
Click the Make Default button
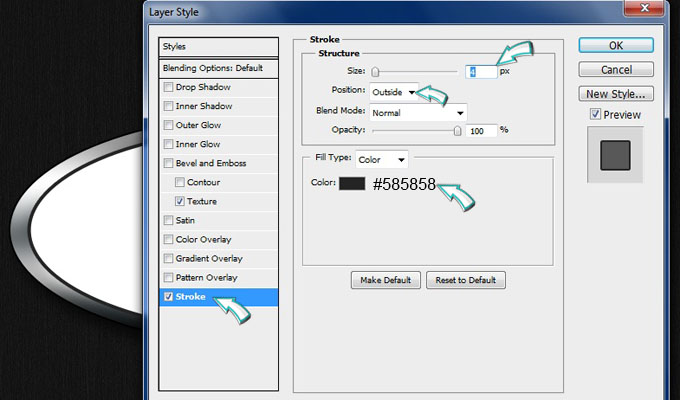tap(386, 280)
